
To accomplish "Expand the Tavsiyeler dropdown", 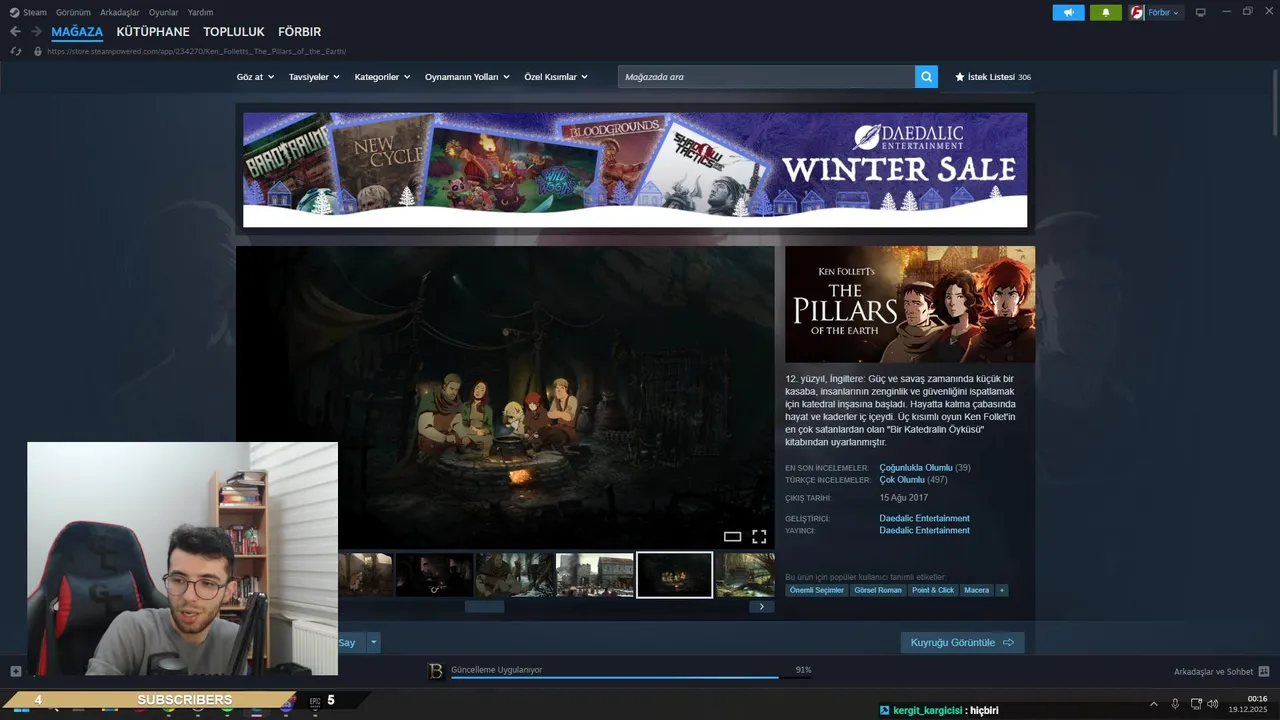I will 314,77.
